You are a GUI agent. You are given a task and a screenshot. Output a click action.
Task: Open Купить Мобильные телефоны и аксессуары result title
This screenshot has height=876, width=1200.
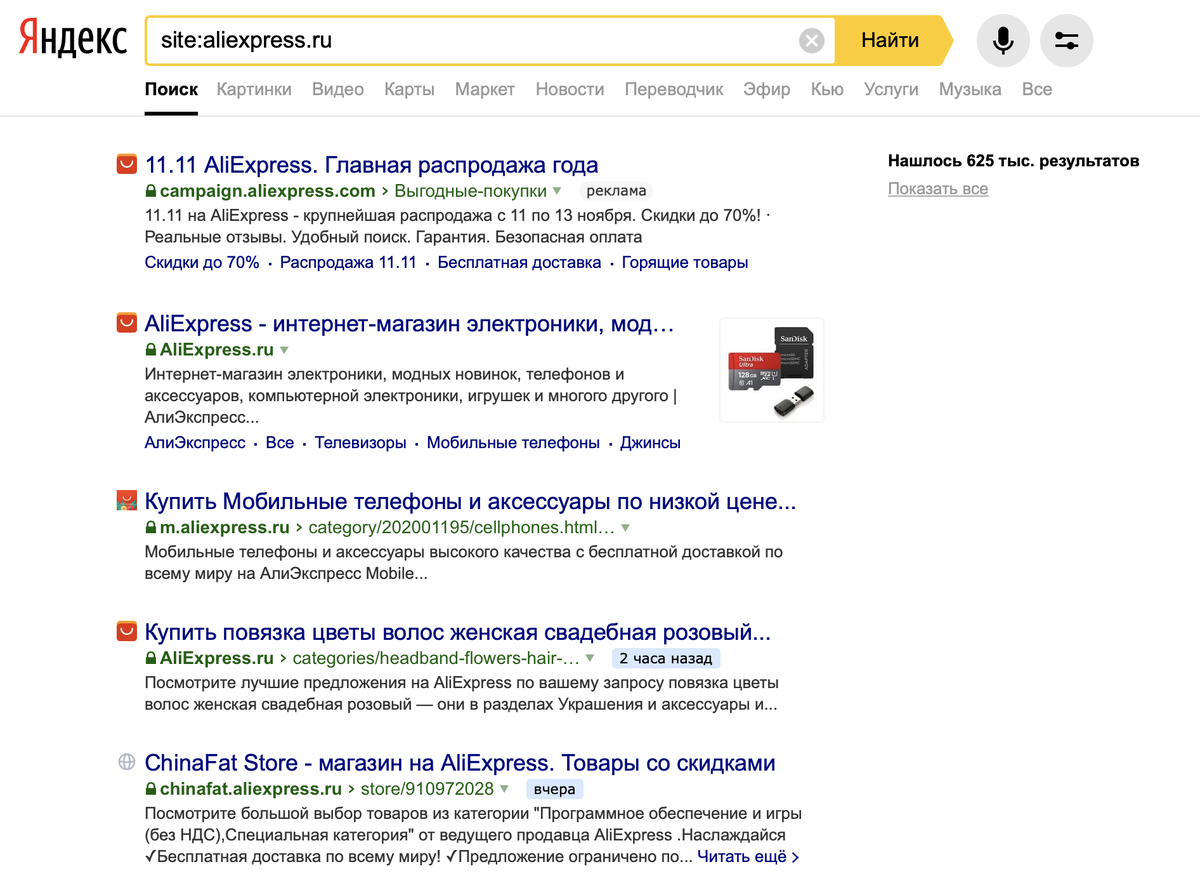(471, 501)
